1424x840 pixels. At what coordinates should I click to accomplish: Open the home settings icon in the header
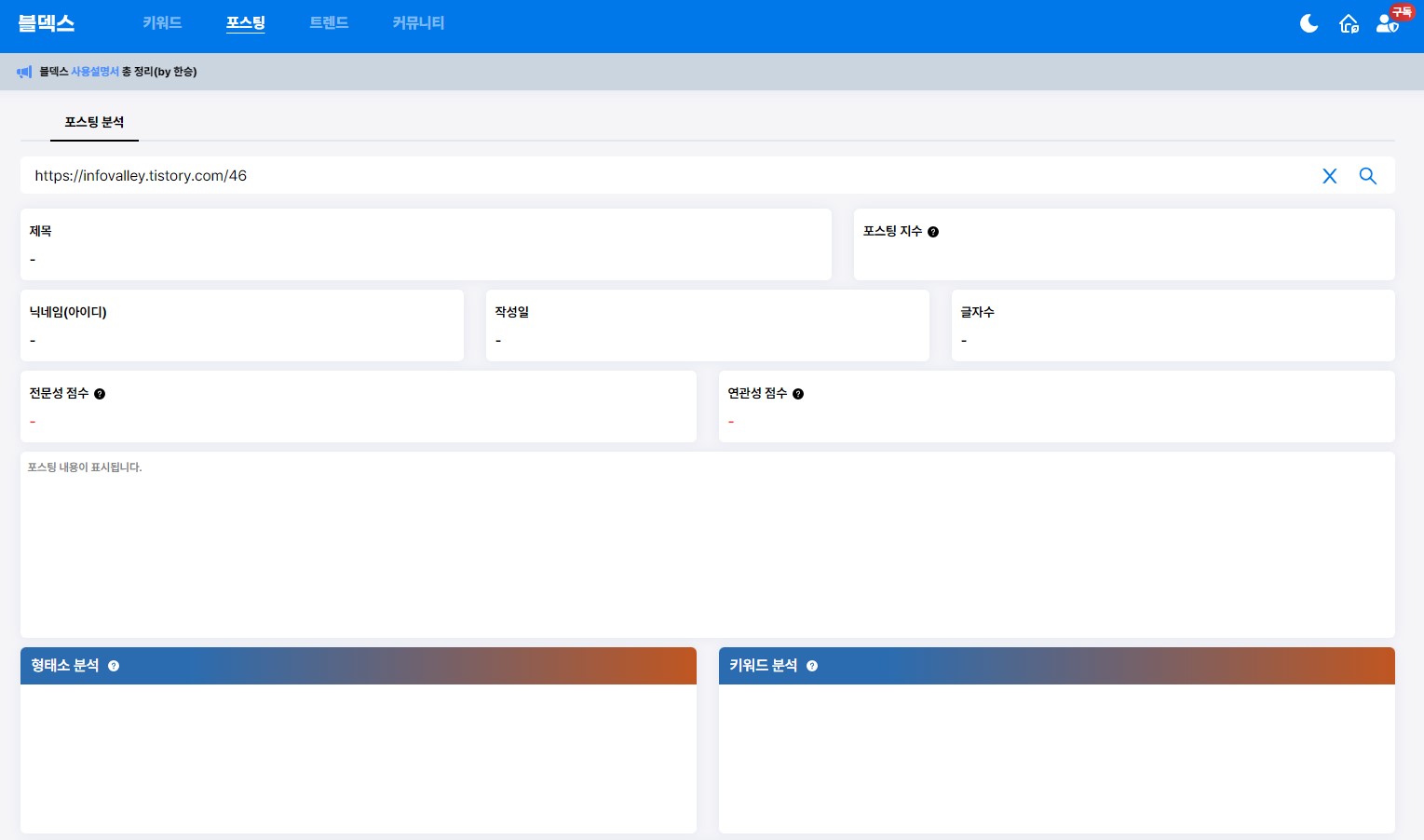1349,24
